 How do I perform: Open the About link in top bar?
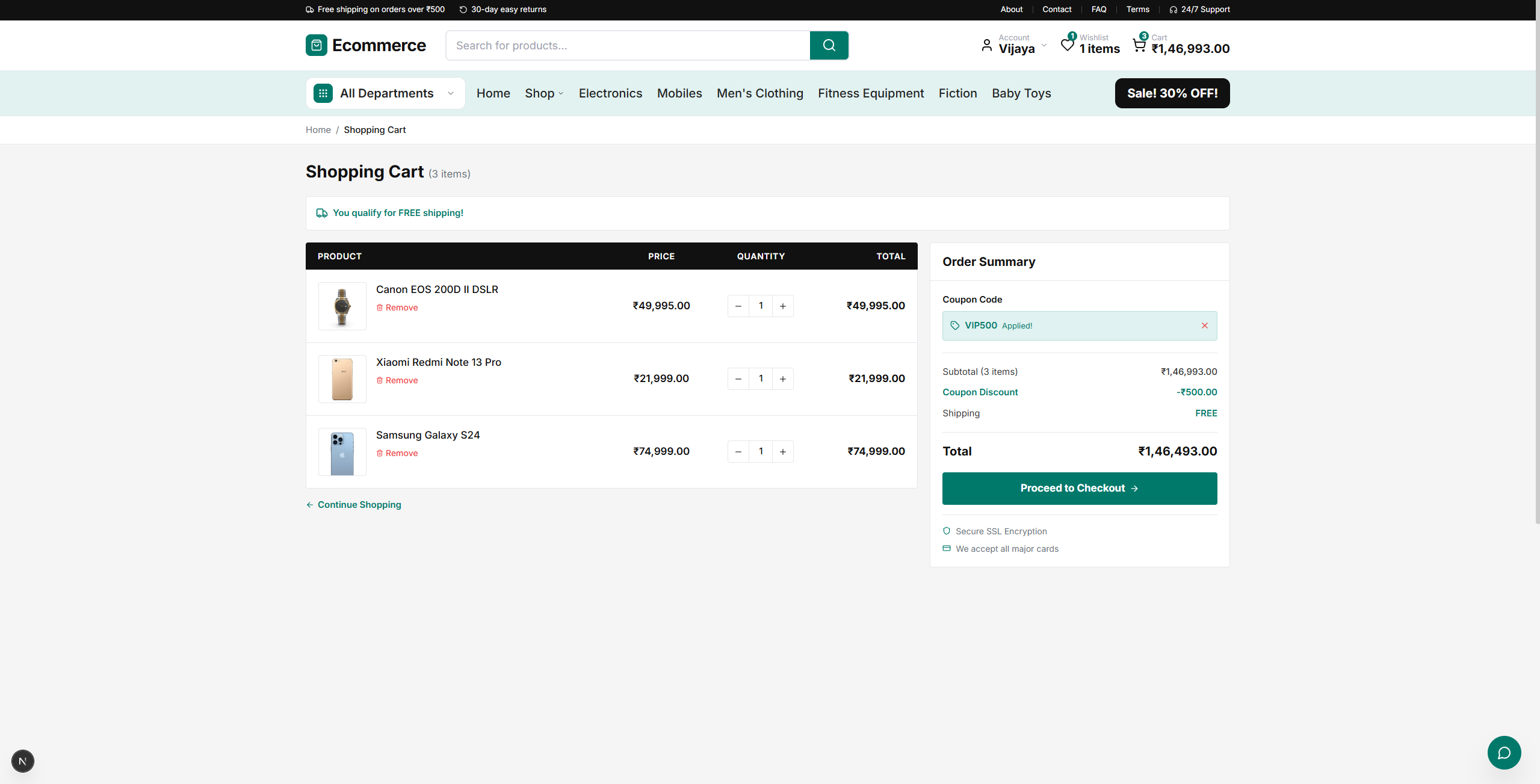1012,10
